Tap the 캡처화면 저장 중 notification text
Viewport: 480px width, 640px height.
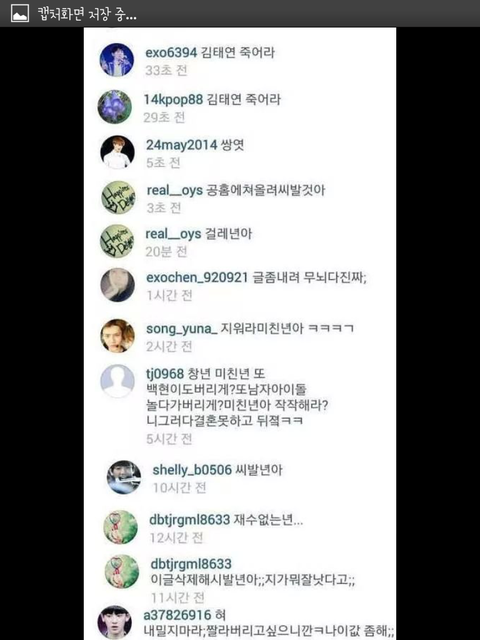pyautogui.click(x=87, y=14)
